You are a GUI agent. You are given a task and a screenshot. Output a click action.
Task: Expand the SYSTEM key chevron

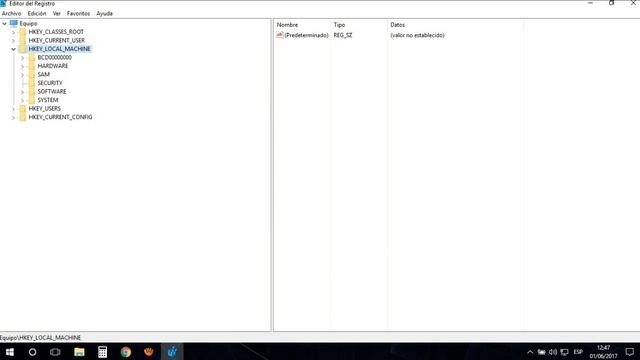(22, 100)
